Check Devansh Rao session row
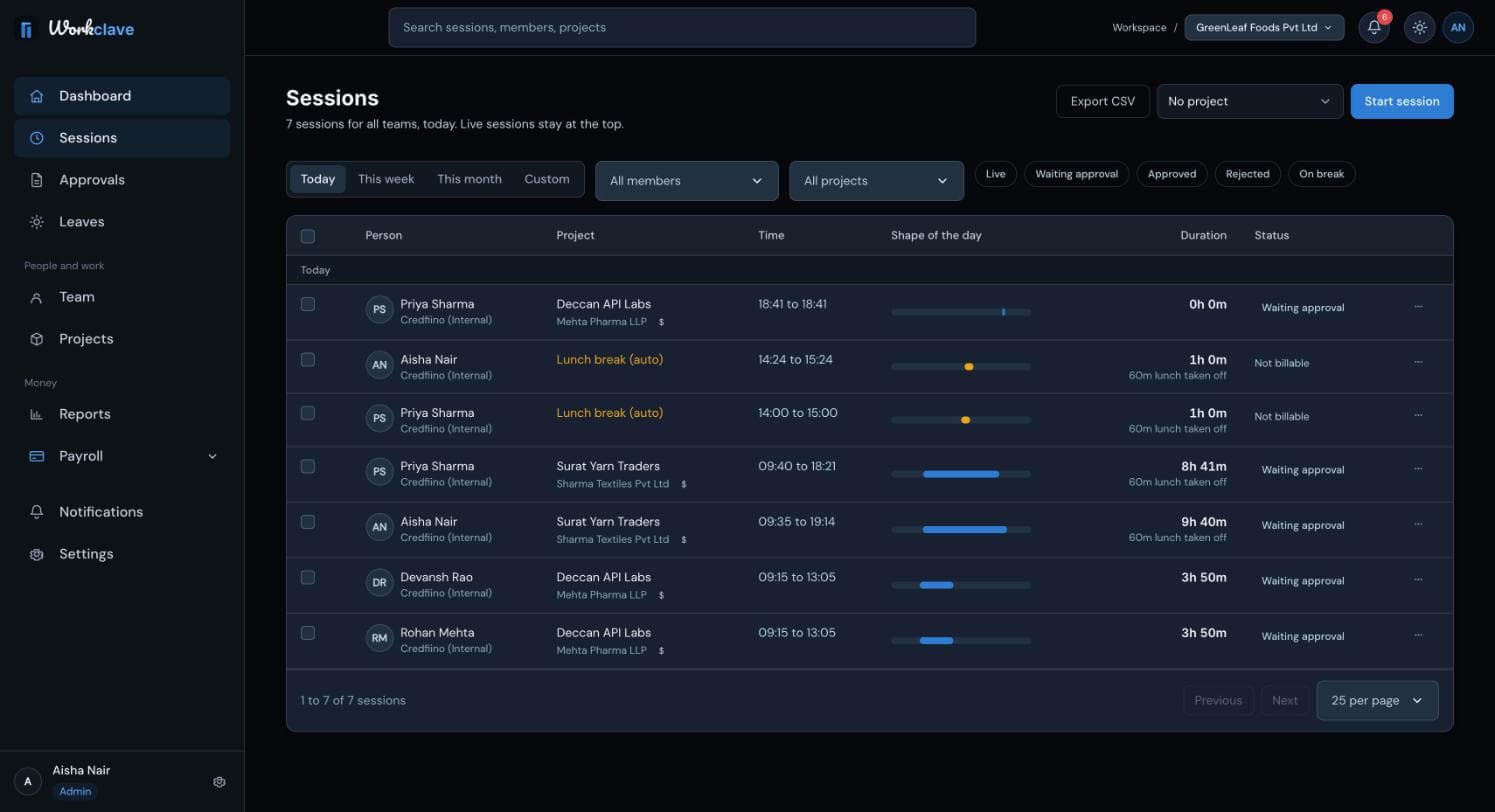 (x=308, y=577)
